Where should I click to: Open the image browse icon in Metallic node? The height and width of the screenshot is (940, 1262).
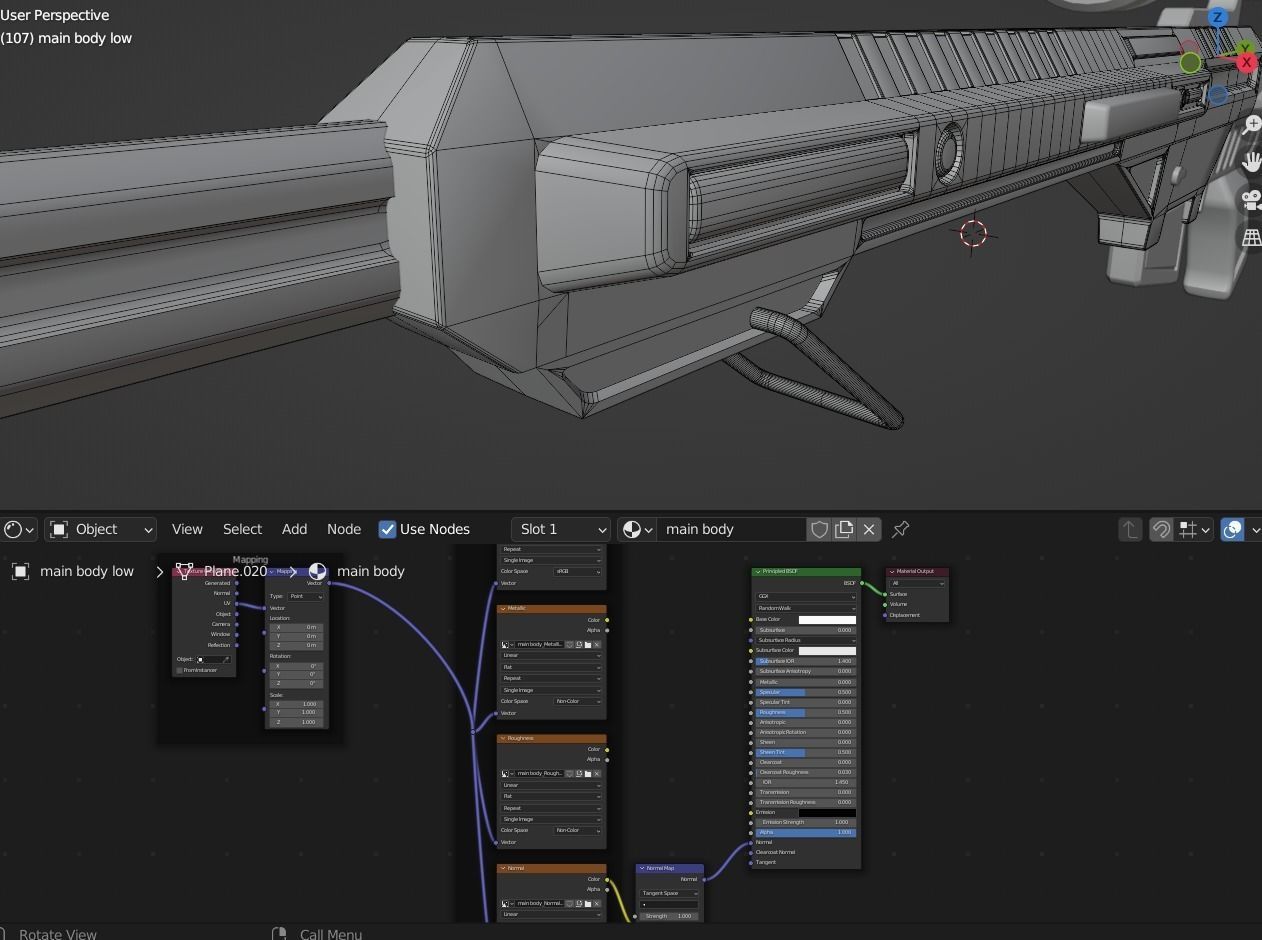pos(506,645)
